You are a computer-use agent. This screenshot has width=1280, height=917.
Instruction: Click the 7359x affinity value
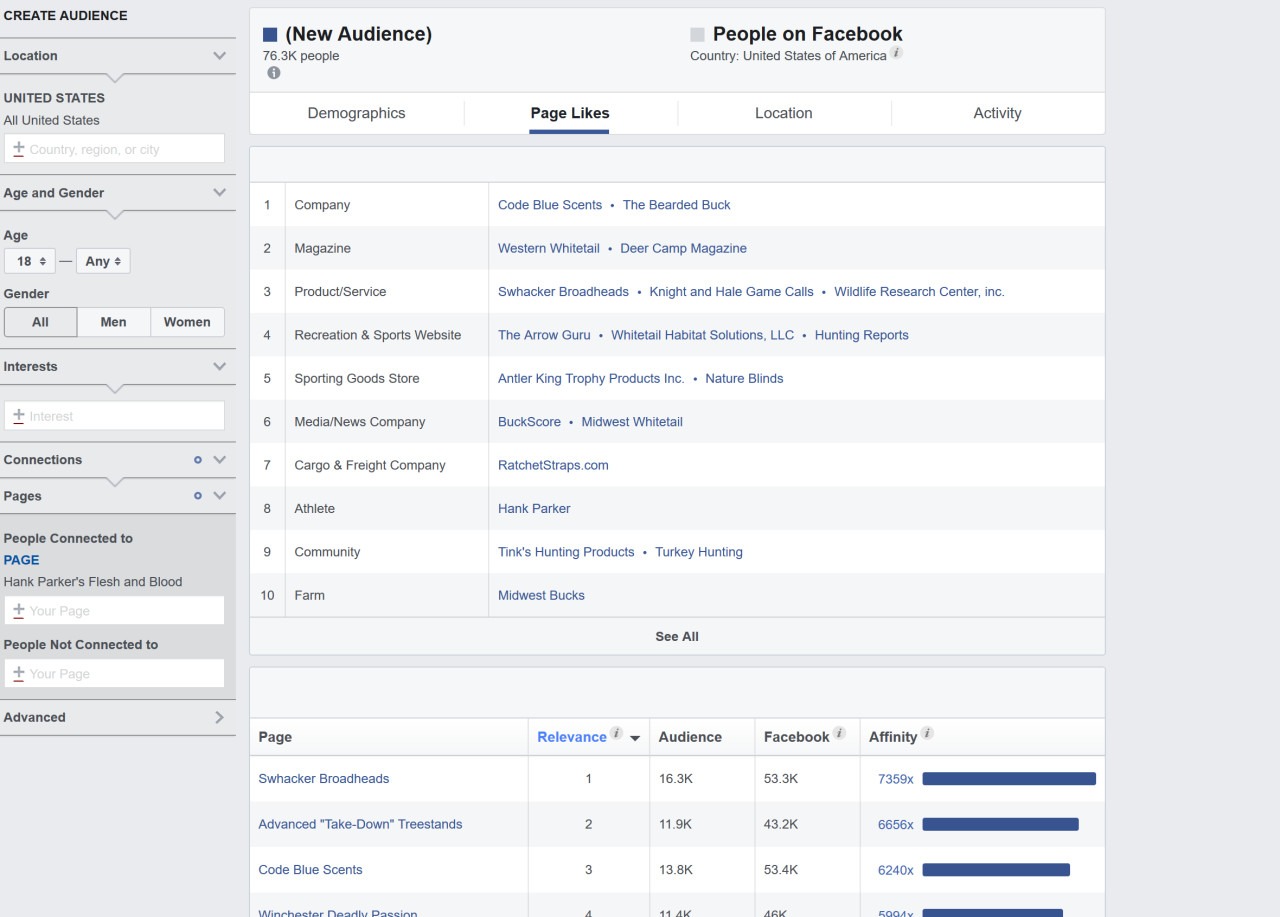tap(896, 779)
